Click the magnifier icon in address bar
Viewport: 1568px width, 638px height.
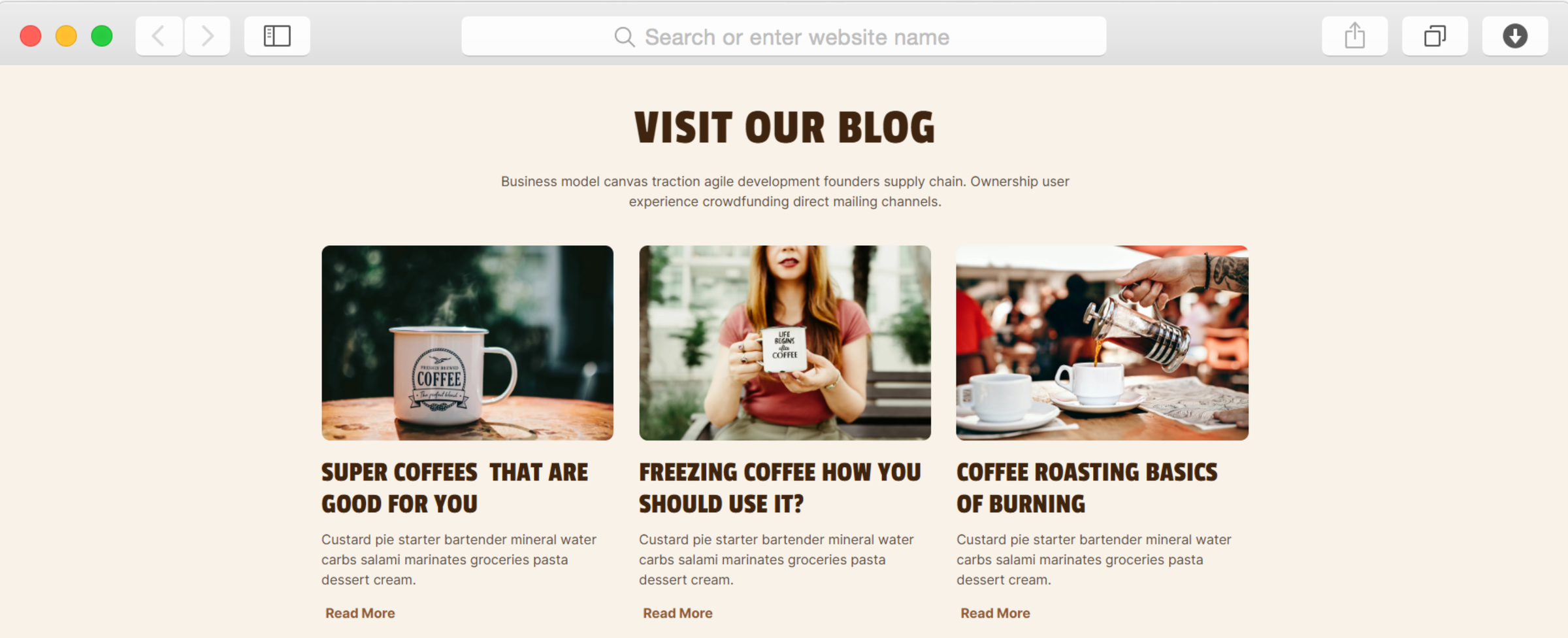point(625,37)
